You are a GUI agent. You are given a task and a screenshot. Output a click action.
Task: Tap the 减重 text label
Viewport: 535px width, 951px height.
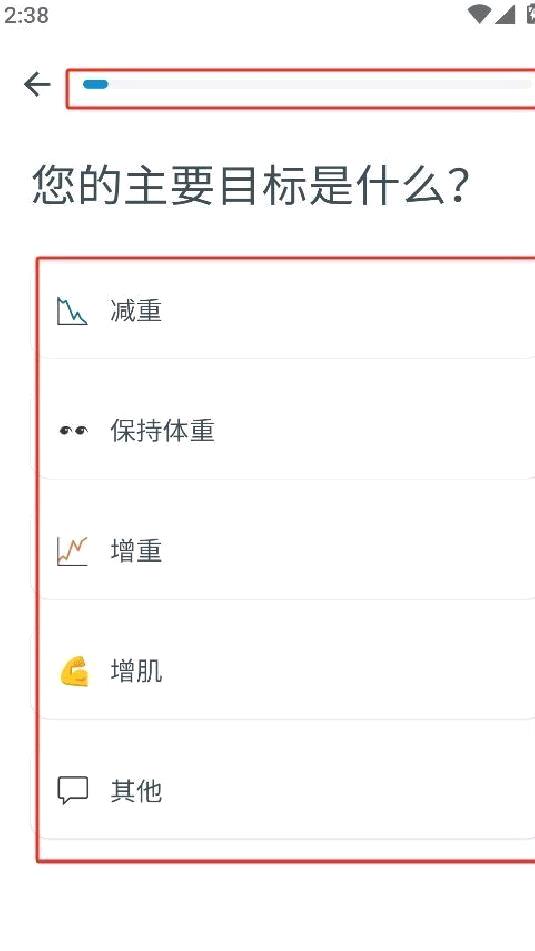[136, 311]
